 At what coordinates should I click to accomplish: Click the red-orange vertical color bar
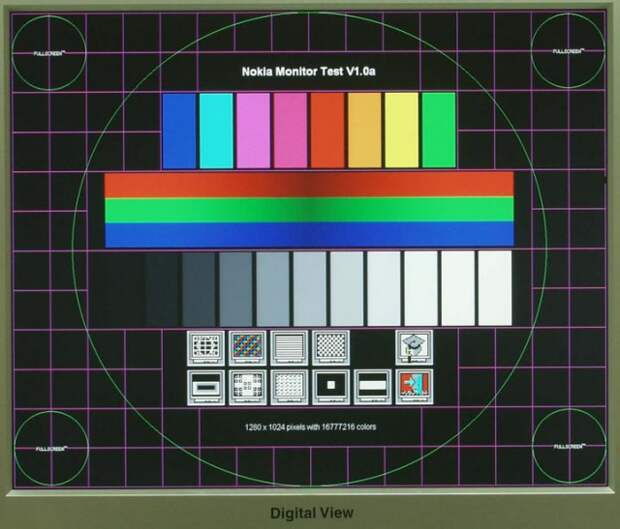(327, 131)
